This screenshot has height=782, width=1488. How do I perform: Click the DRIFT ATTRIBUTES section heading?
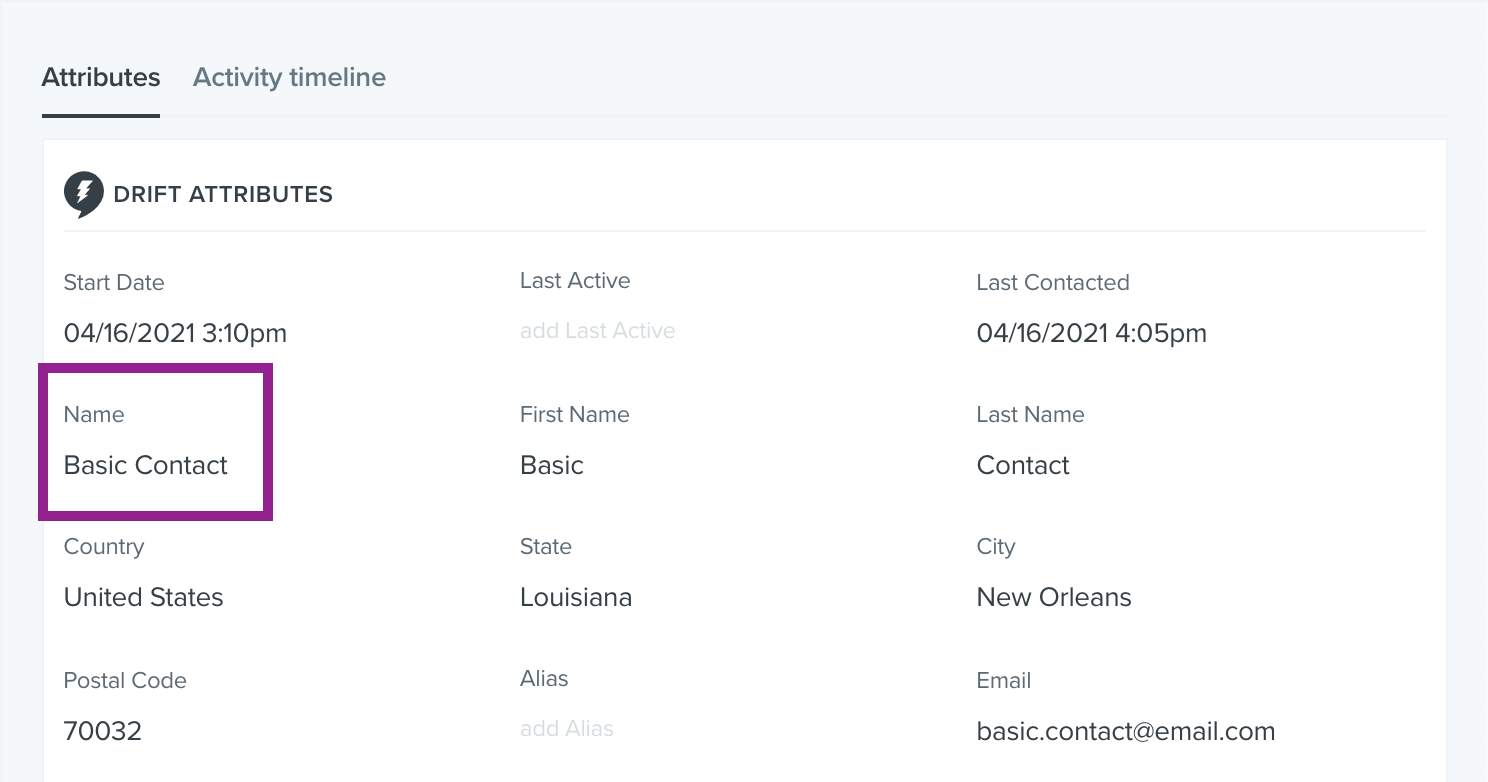pos(223,195)
